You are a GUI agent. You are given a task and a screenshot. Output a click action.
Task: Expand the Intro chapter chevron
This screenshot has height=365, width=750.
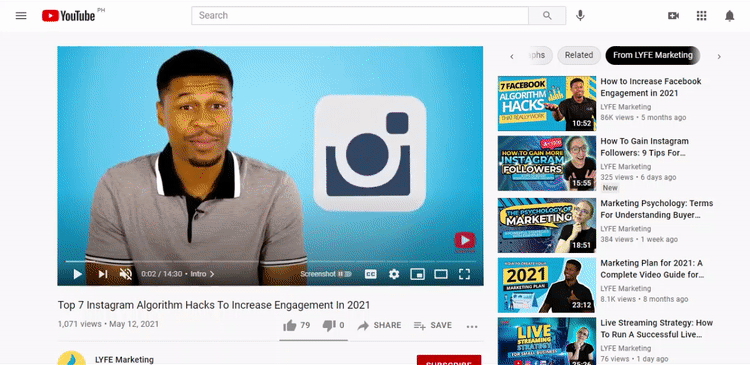click(x=212, y=274)
